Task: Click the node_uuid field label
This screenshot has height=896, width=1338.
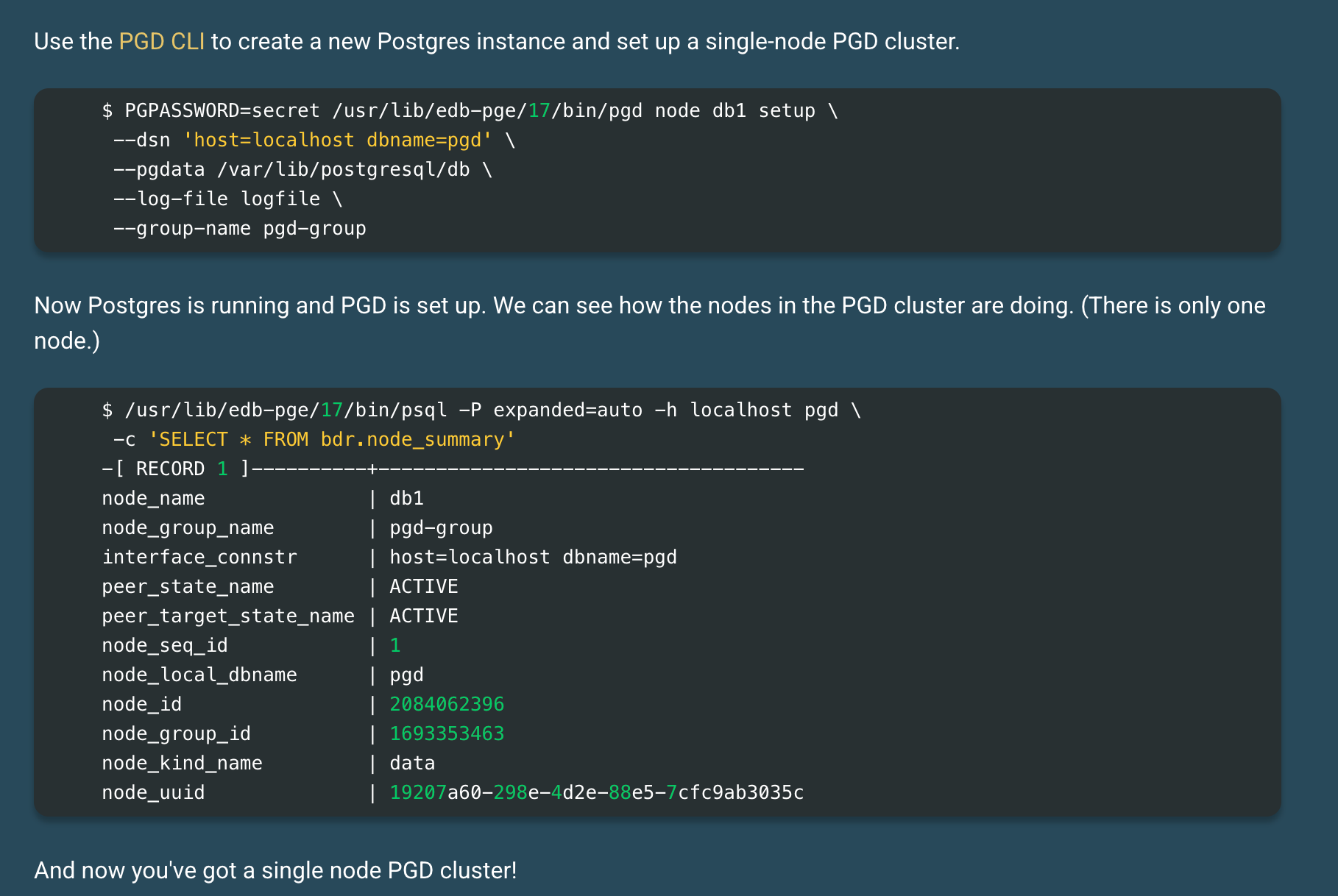Action: coord(153,792)
